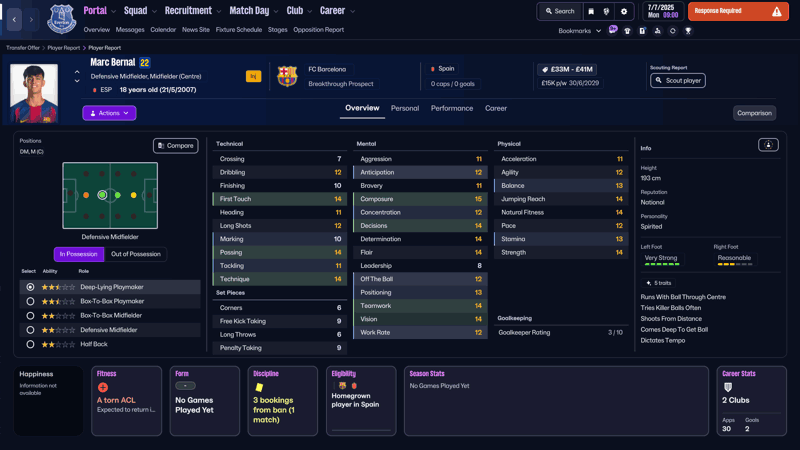Switch to In Possession view

[x=79, y=254]
